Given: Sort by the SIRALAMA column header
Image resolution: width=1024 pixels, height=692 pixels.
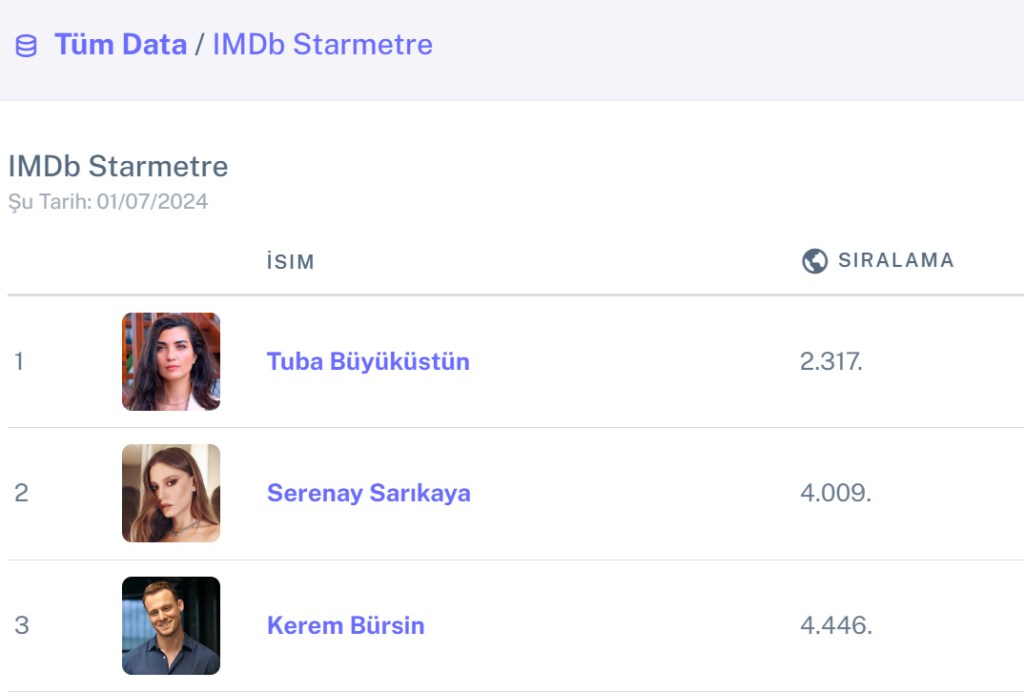Looking at the screenshot, I should 895,261.
